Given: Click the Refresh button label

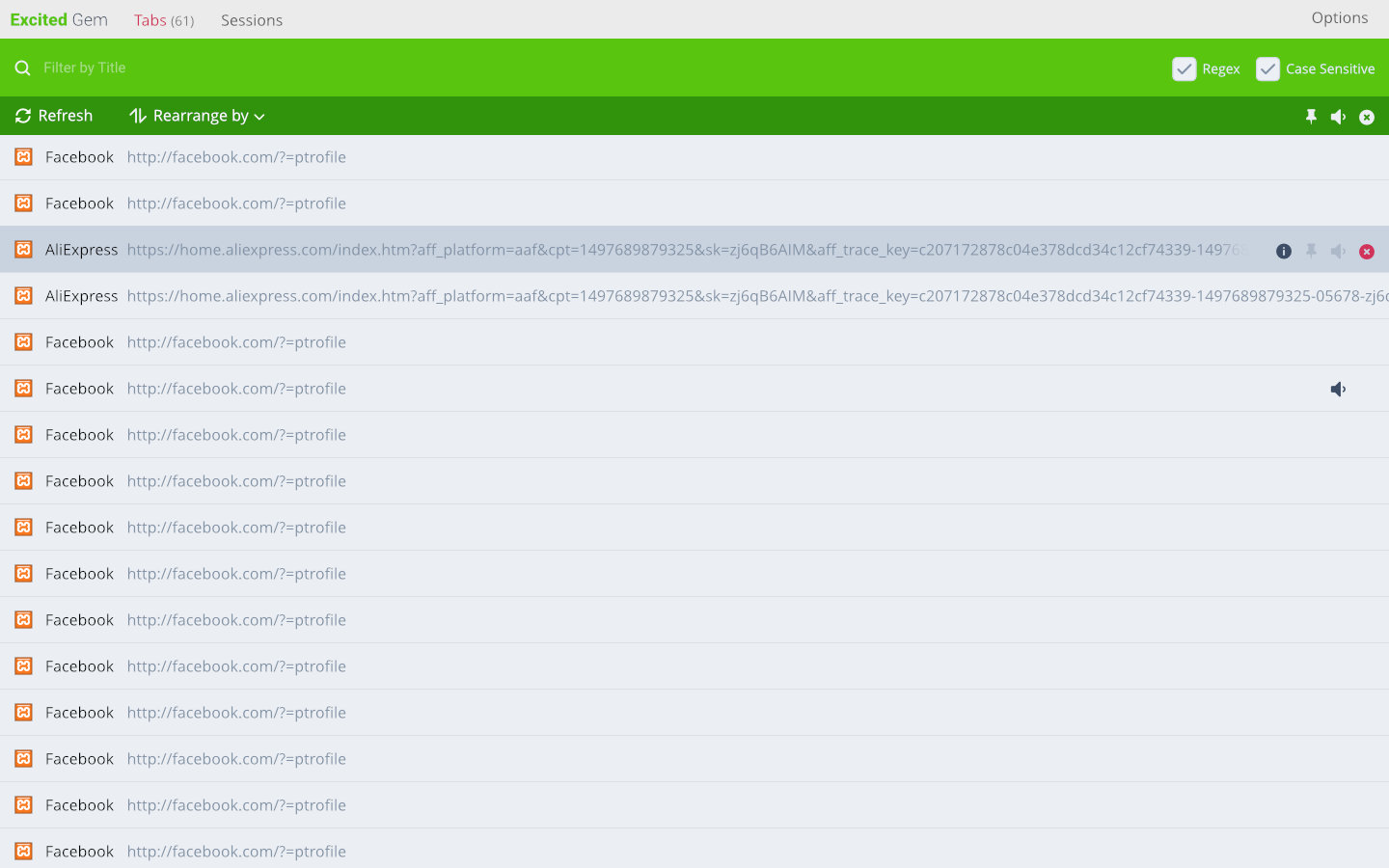Looking at the screenshot, I should coord(66,116).
